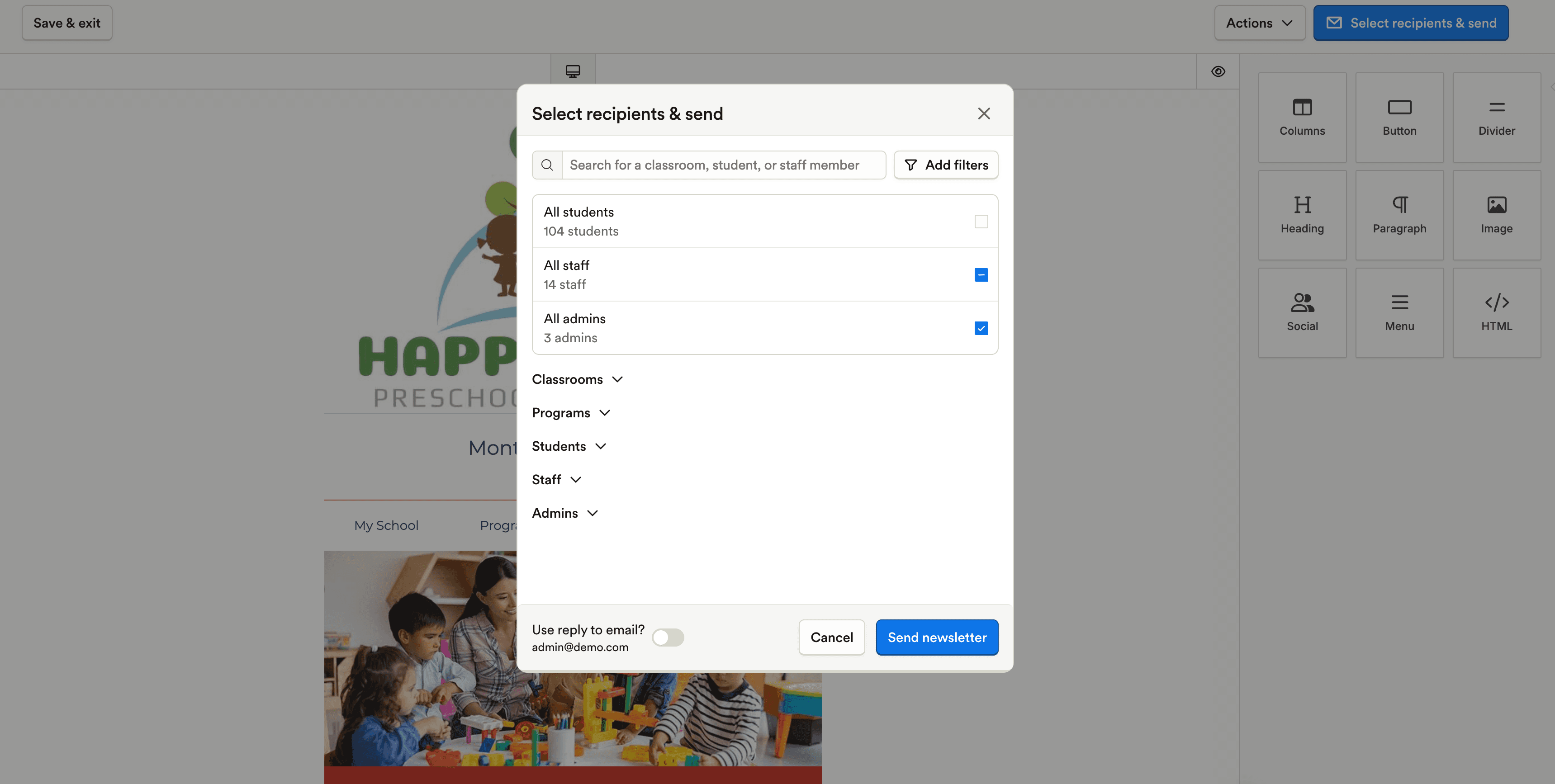Click the eye preview icon
The height and width of the screenshot is (784, 1555).
(1218, 71)
